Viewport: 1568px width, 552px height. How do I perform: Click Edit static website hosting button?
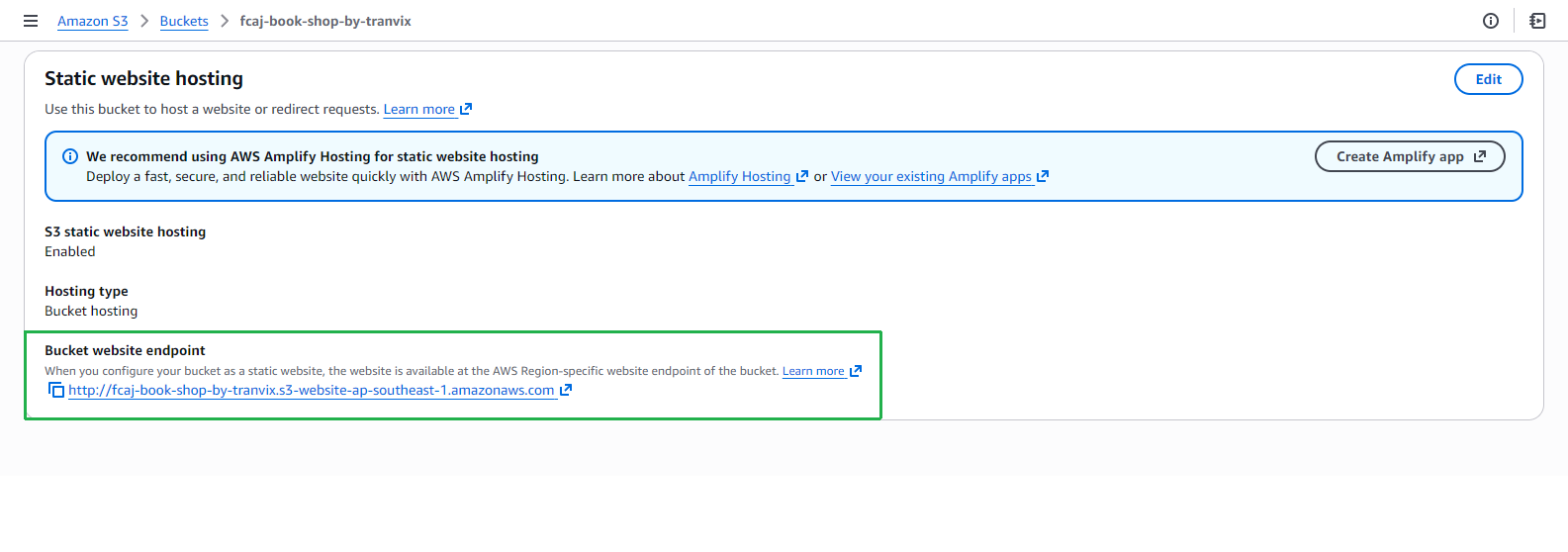click(1488, 79)
